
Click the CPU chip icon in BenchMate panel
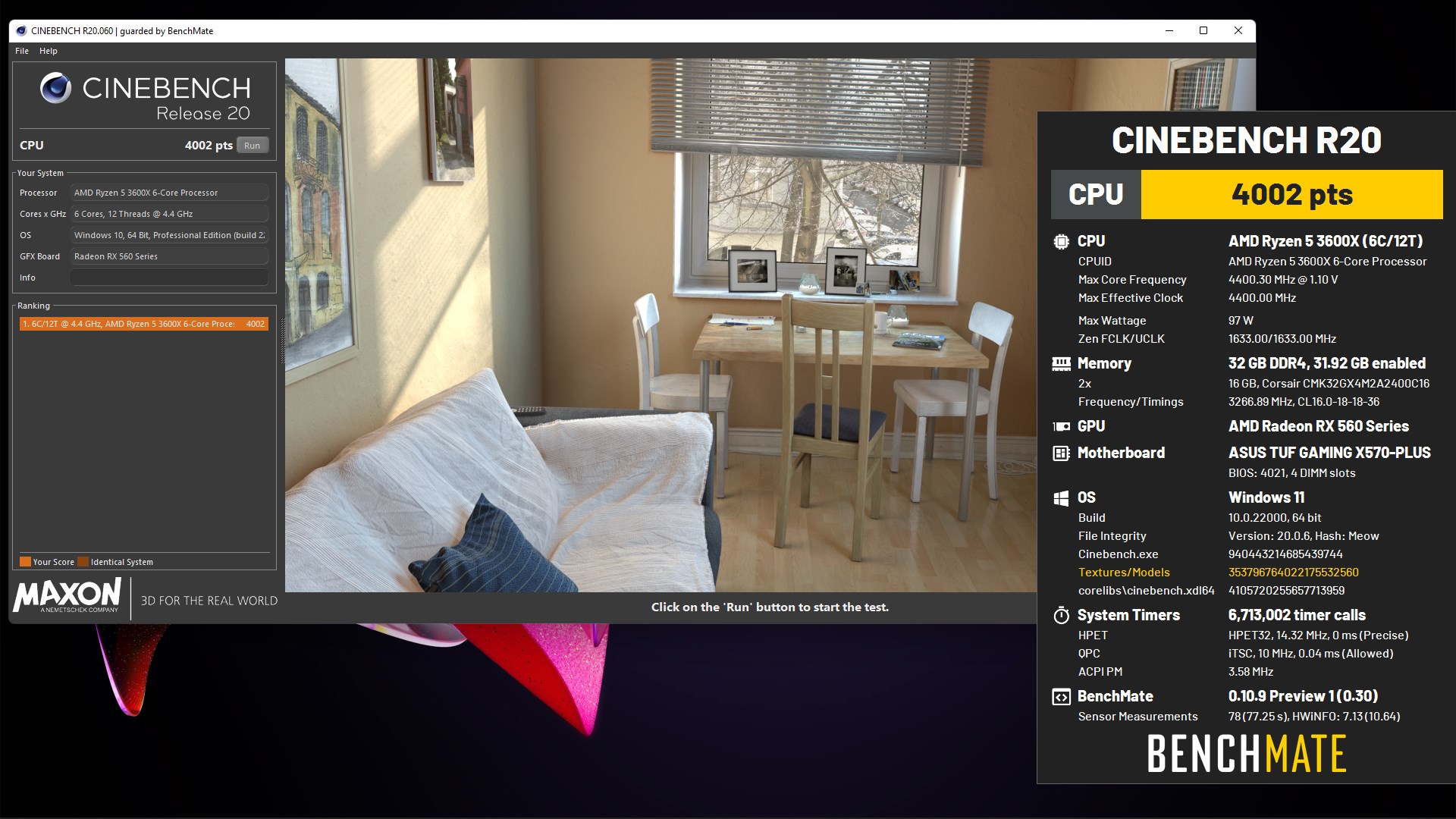click(x=1061, y=242)
